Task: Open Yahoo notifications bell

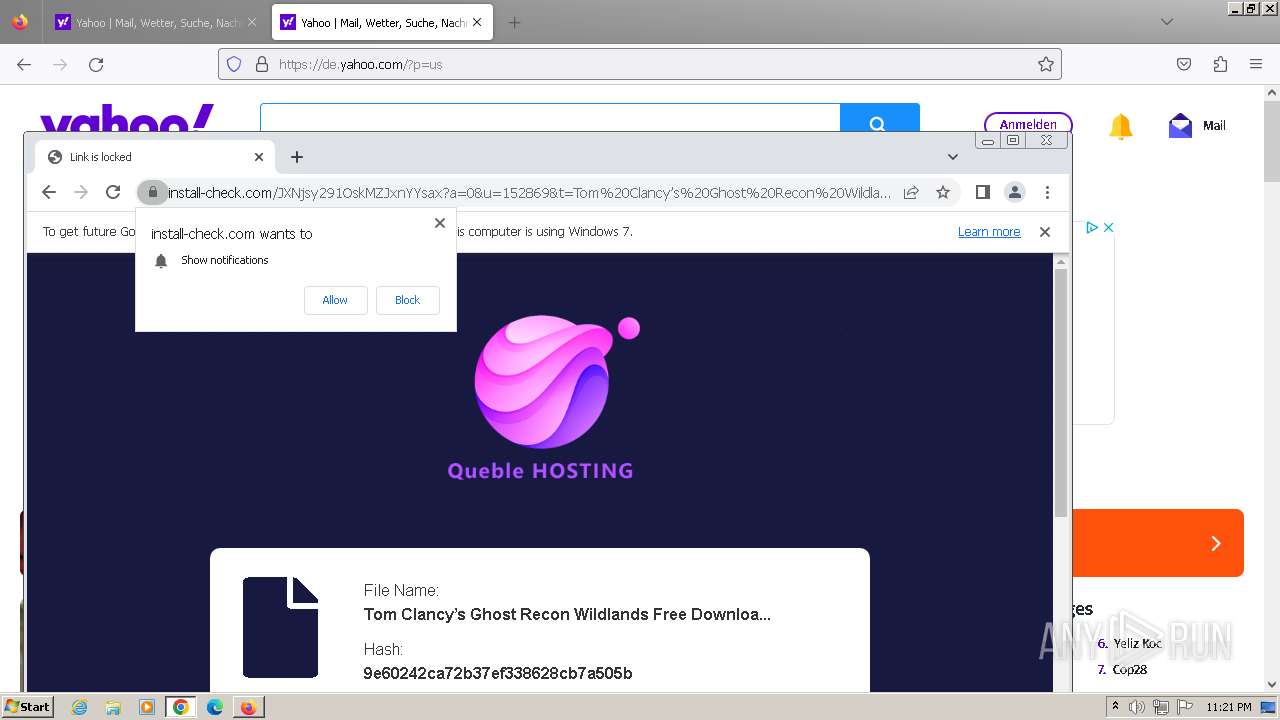Action: click(1121, 126)
